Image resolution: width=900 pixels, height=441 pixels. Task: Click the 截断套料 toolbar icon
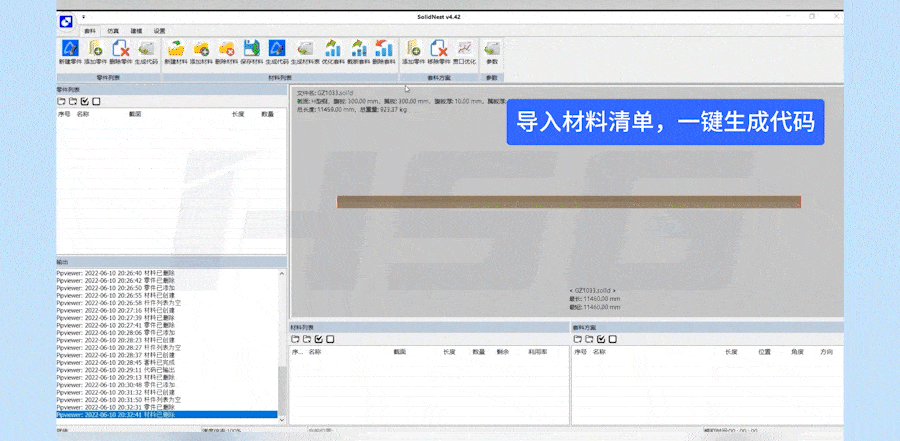tap(358, 51)
